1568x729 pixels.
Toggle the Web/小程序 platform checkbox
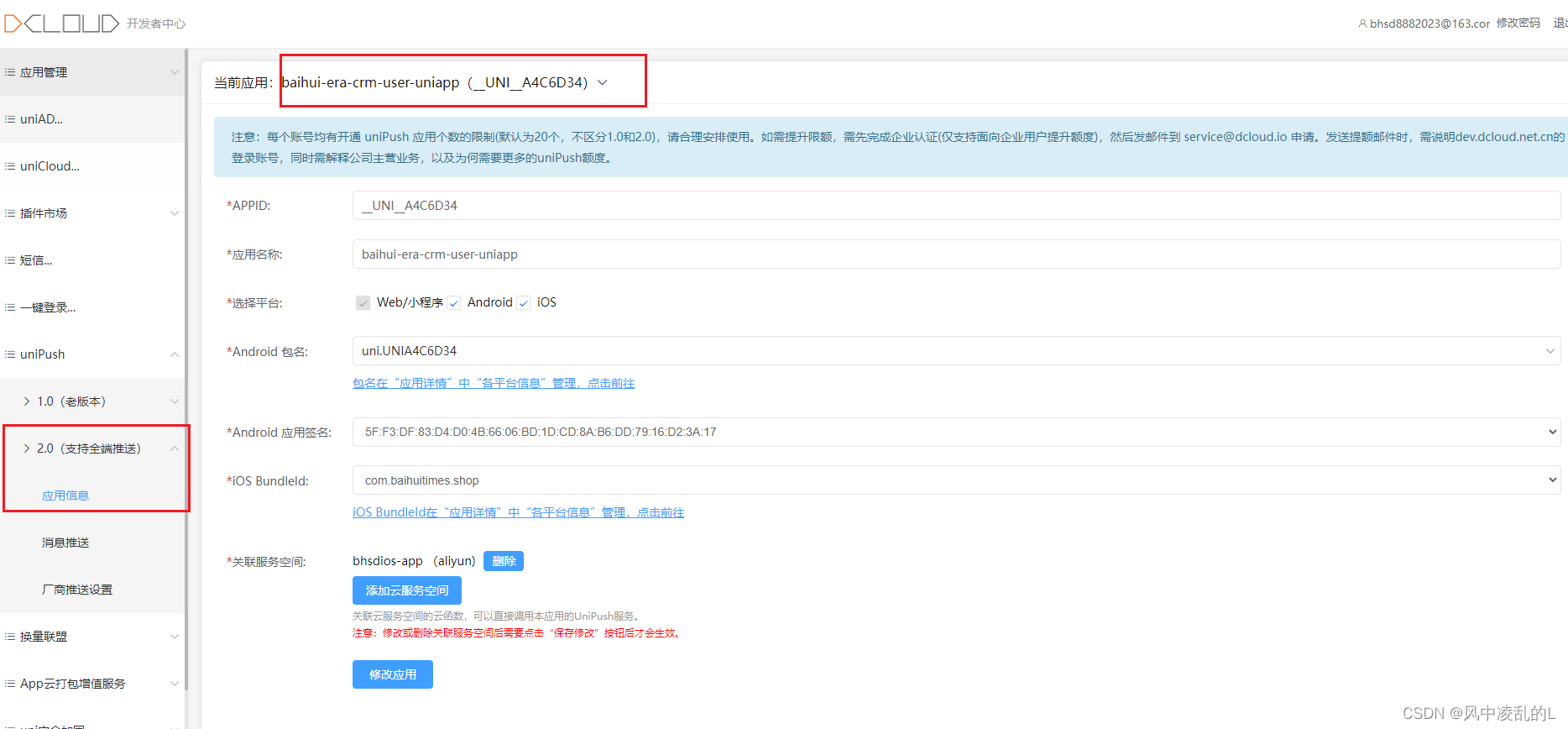[363, 302]
